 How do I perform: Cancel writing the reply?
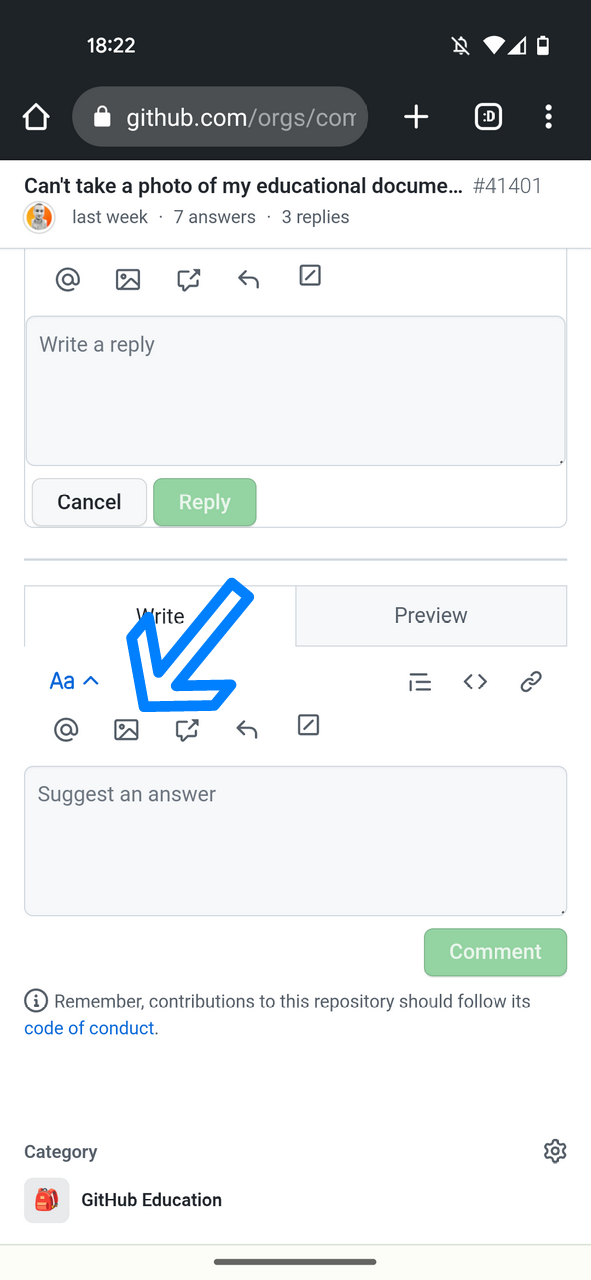88,502
